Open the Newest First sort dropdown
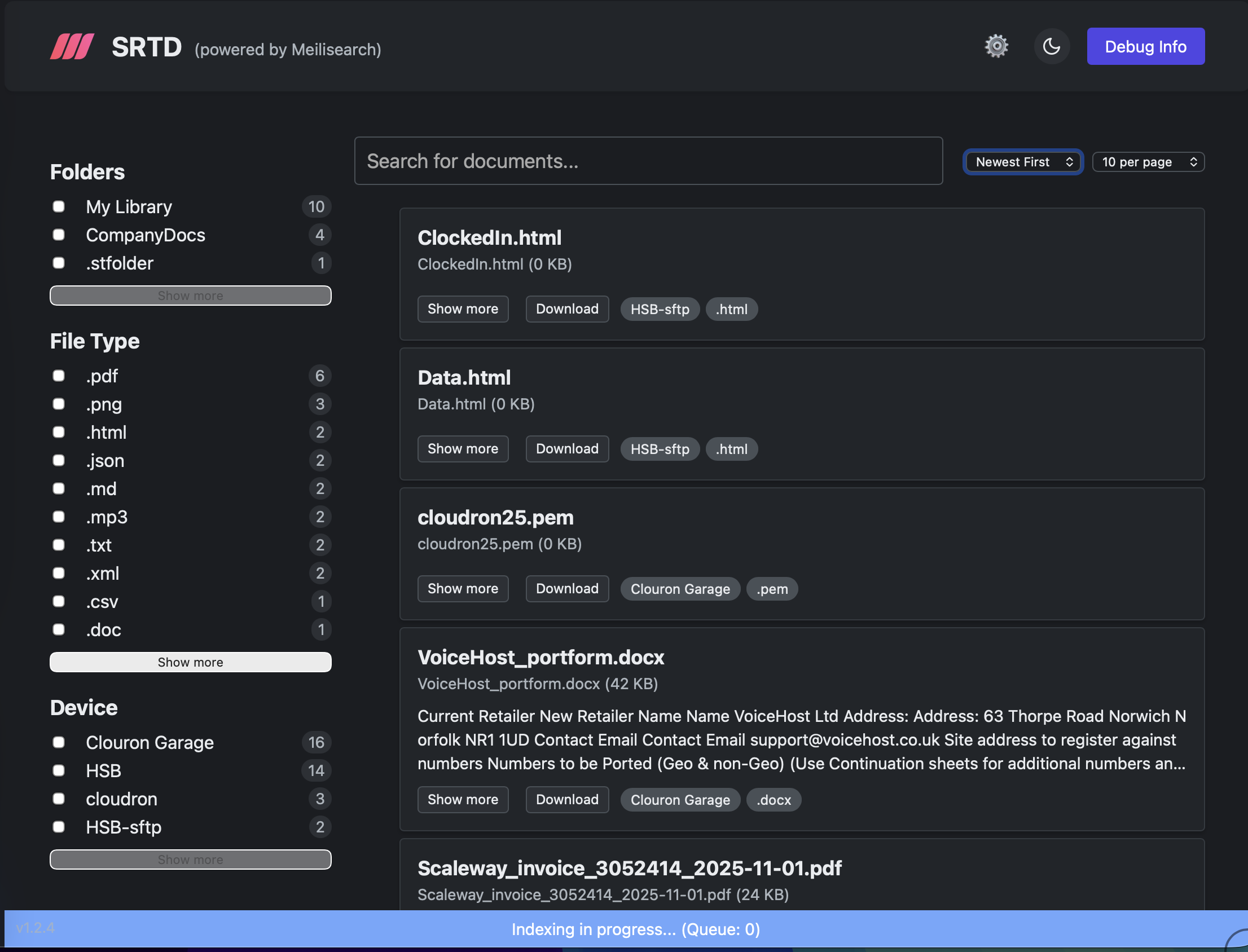This screenshot has width=1248, height=952. tap(1022, 161)
